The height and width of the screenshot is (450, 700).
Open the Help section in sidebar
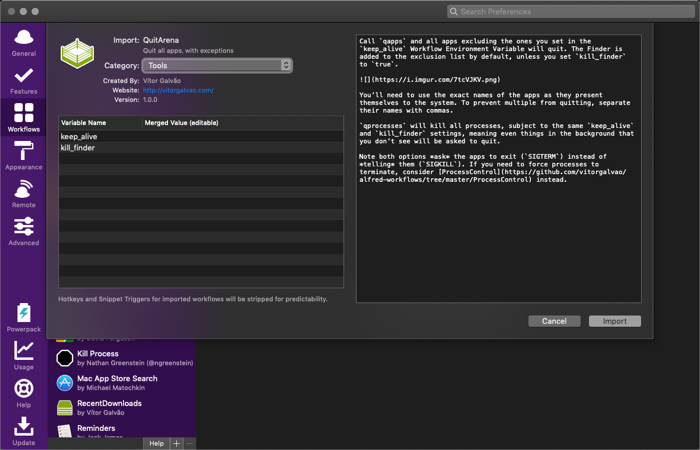[24, 393]
